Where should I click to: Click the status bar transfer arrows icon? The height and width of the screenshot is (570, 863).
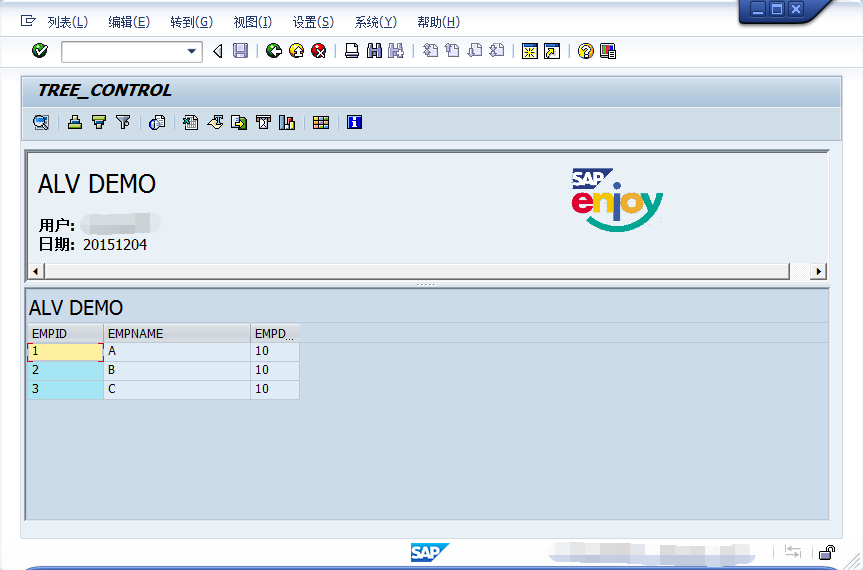[793, 551]
